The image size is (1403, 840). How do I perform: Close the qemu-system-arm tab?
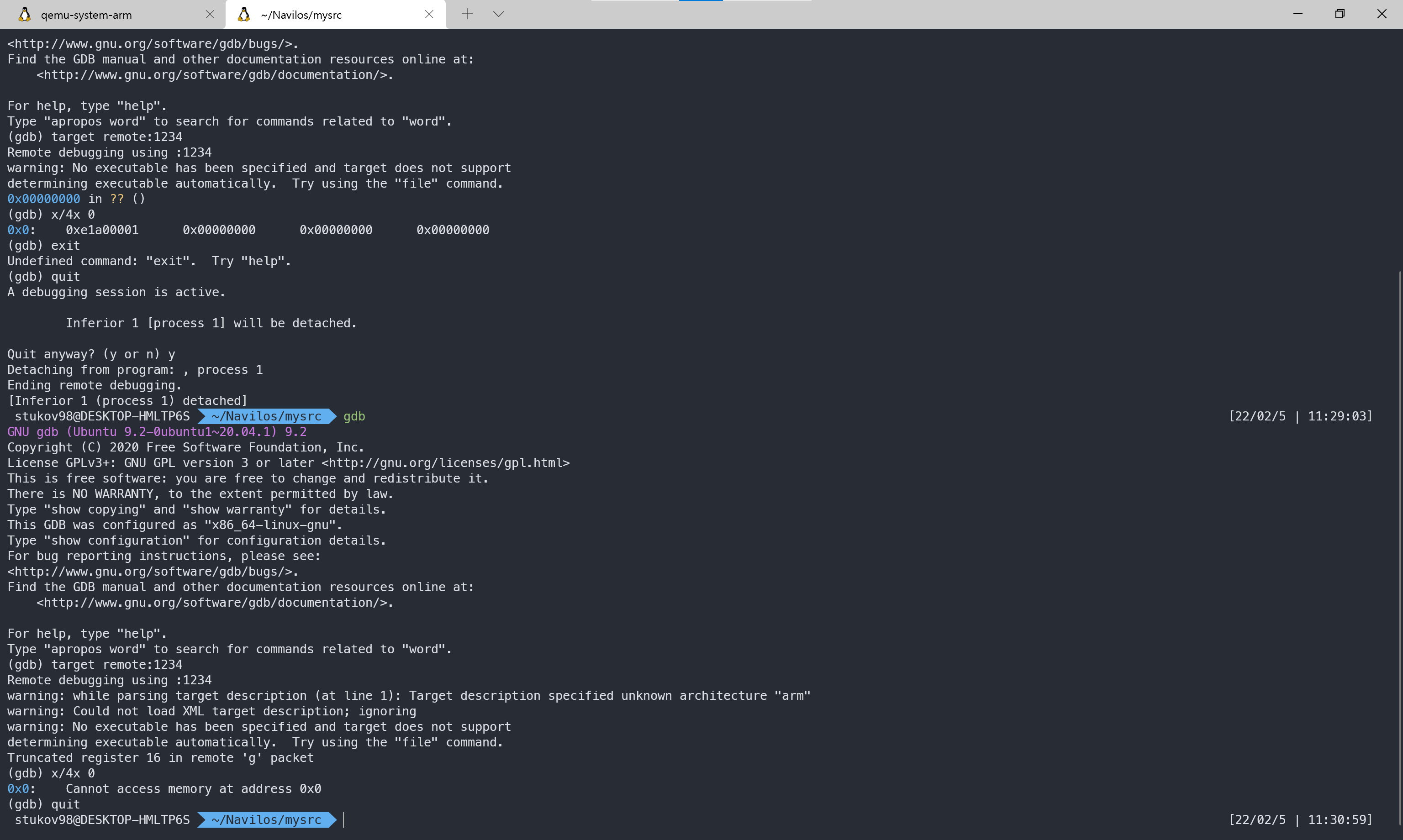210,14
